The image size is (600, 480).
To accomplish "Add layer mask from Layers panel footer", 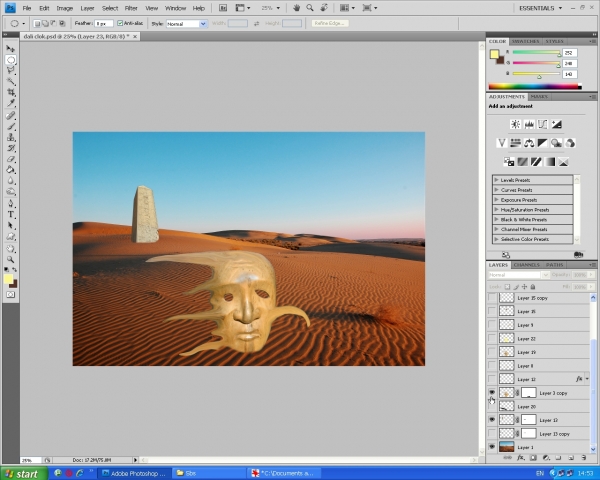I will 533,457.
